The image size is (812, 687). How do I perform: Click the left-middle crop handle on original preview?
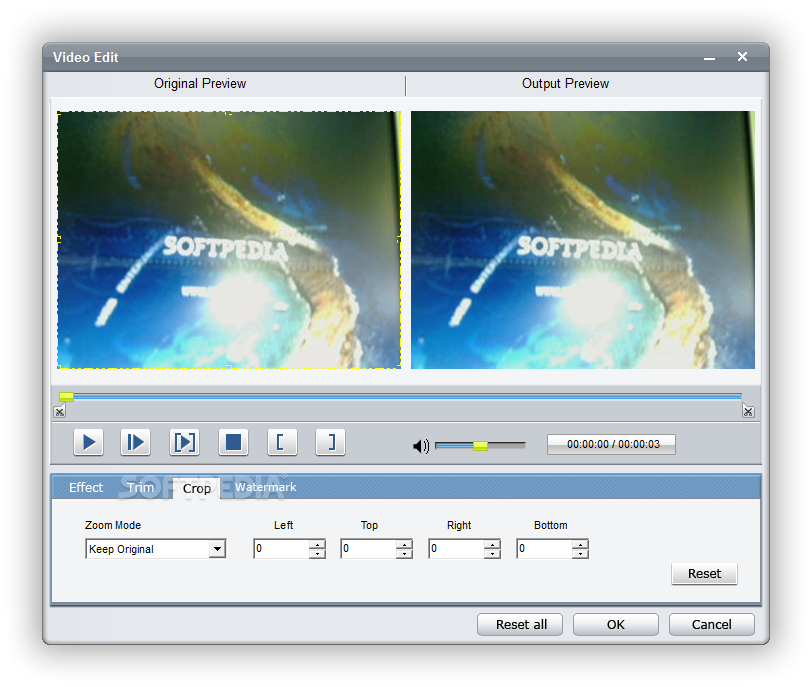tap(59, 239)
